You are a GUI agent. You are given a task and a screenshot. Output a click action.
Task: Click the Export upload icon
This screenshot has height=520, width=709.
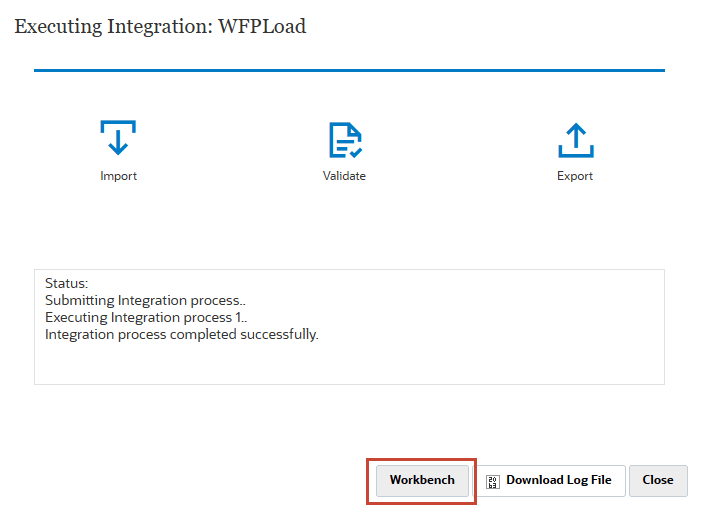coord(575,140)
